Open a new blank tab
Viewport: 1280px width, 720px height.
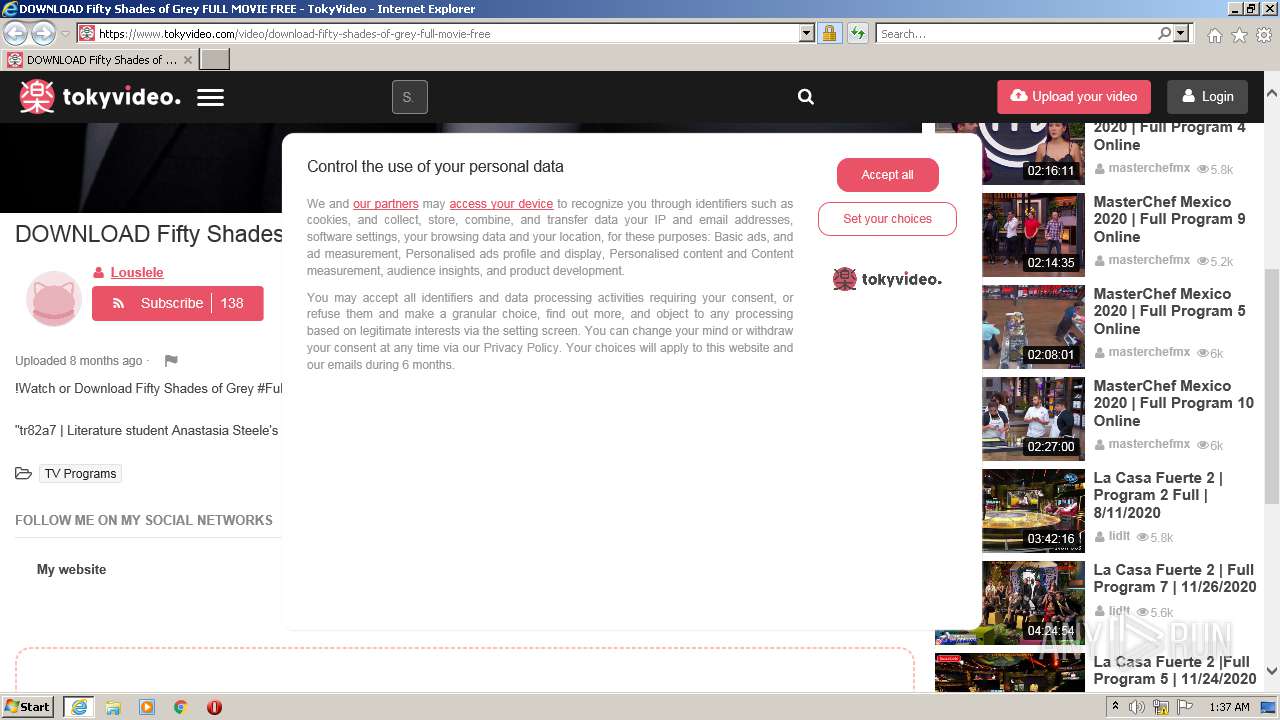point(215,59)
